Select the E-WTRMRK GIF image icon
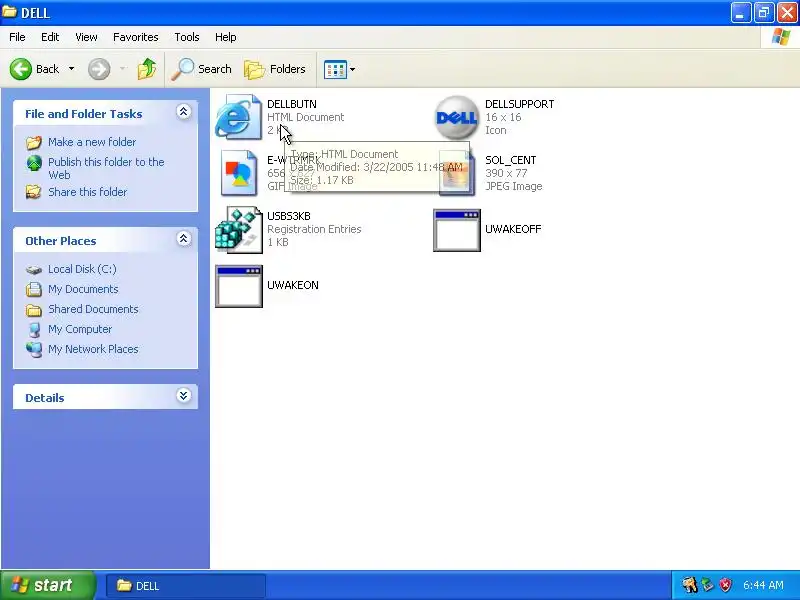Screen dimensions: 800x600 click(238, 173)
